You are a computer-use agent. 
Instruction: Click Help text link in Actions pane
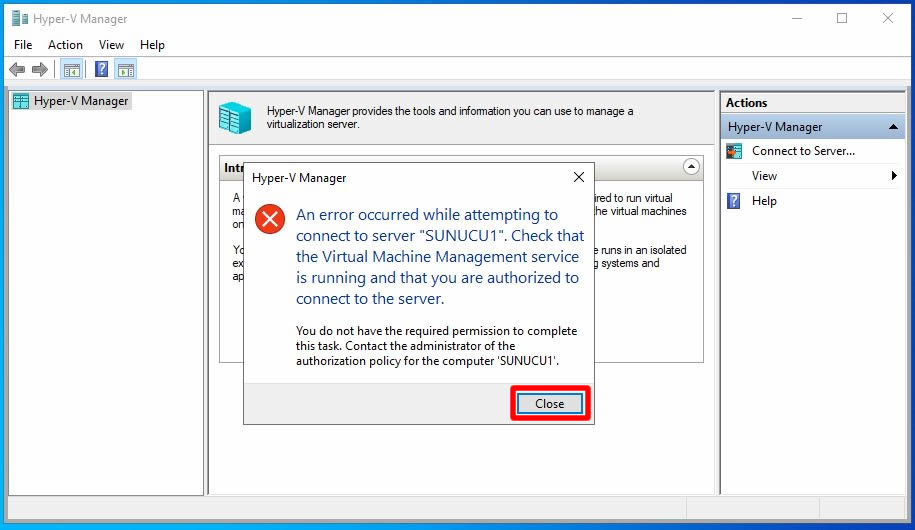coord(764,201)
